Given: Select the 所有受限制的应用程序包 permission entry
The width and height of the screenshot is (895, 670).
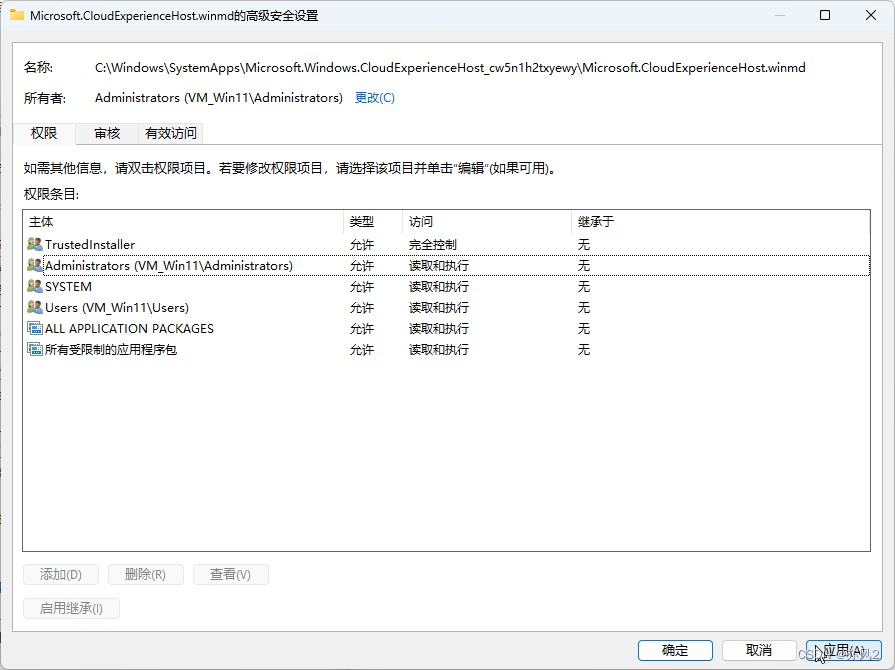Looking at the screenshot, I should point(447,349).
